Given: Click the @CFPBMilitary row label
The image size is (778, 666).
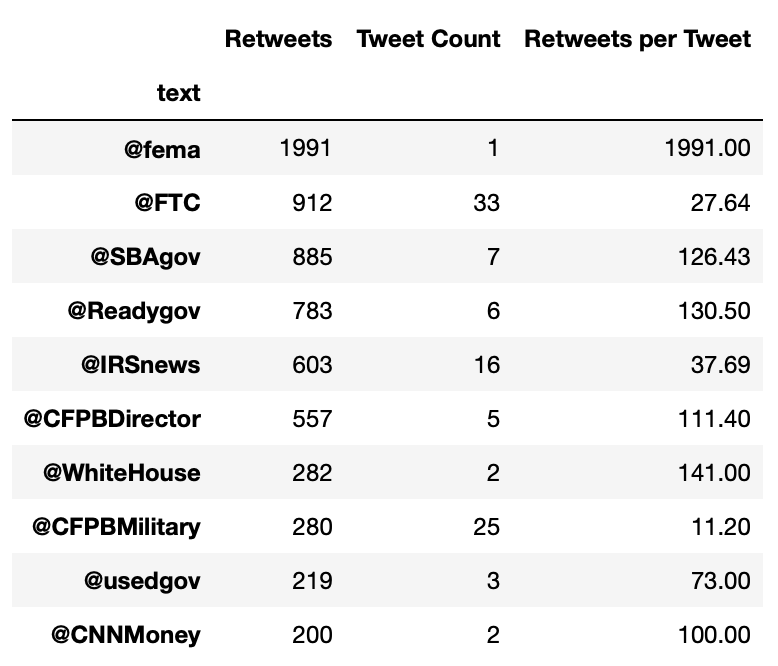Looking at the screenshot, I should (114, 527).
